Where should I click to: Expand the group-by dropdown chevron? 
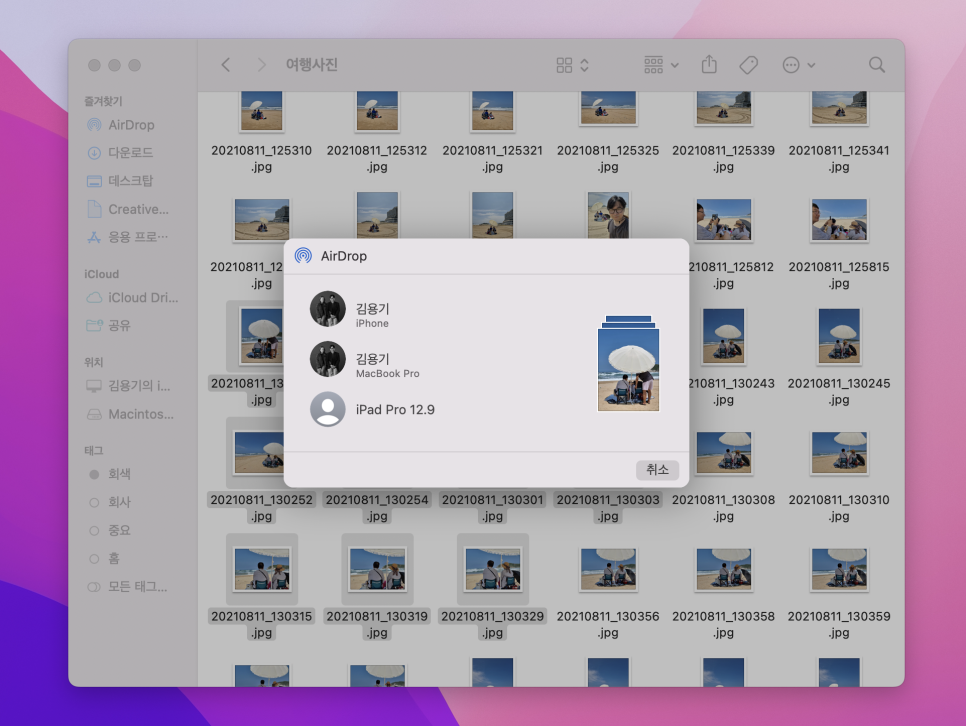coord(675,65)
